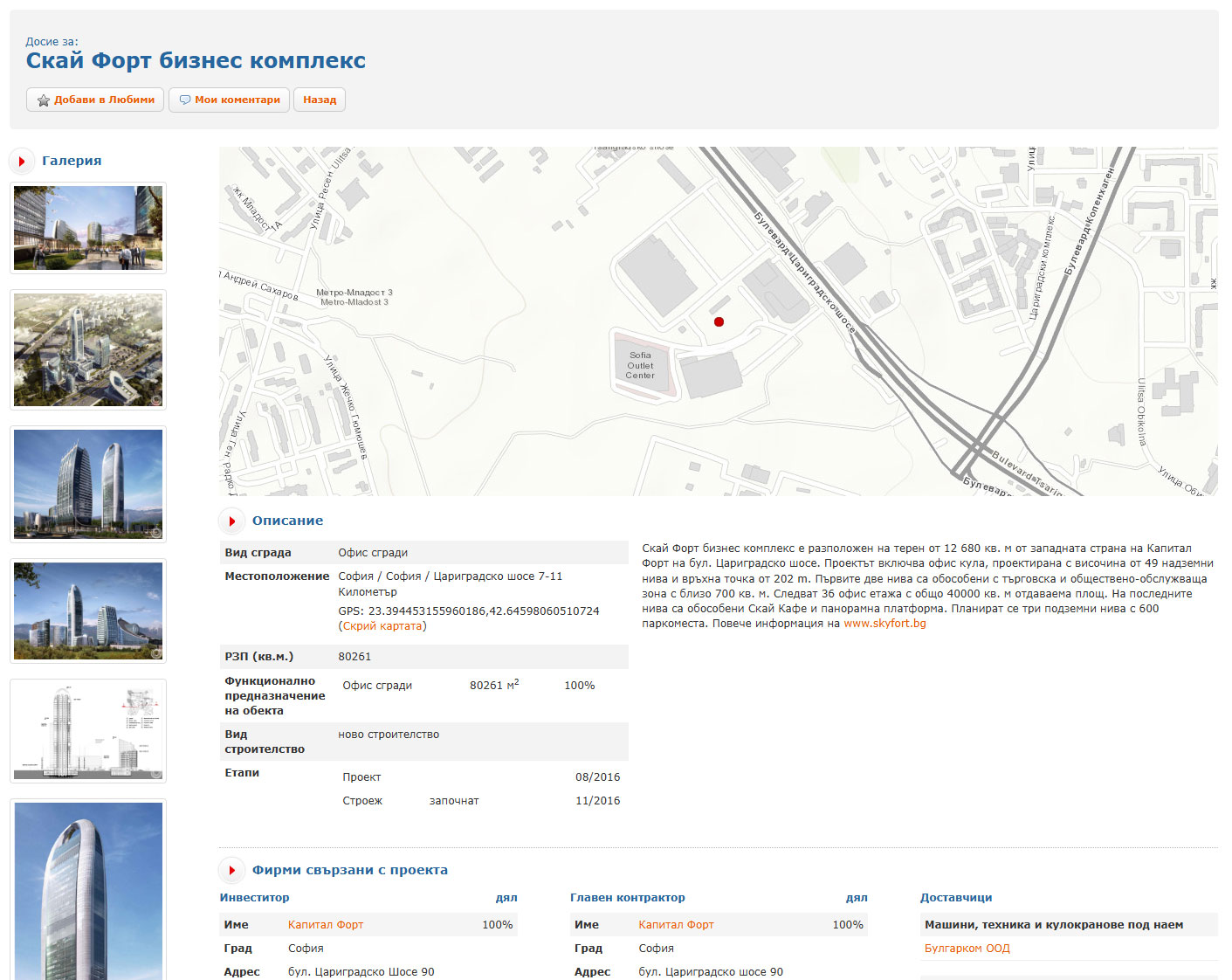Open the www.skyfort.bg website link
The image size is (1232, 980).
pos(884,624)
